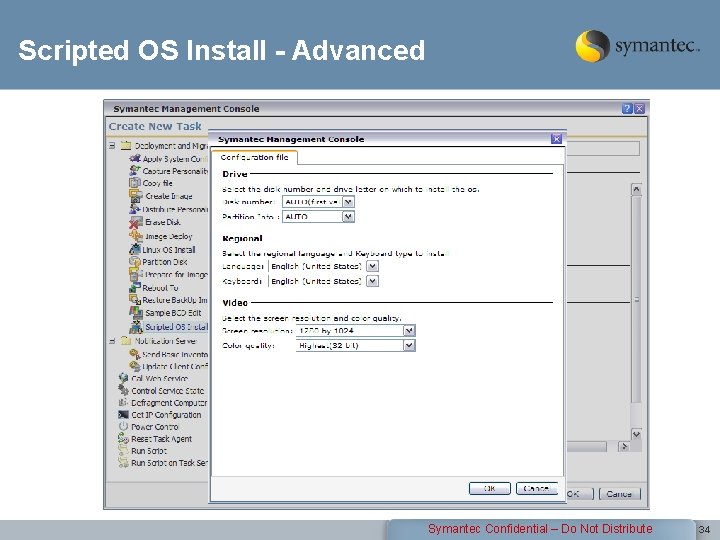Select the Scripted OS Install tree item label

(176, 326)
